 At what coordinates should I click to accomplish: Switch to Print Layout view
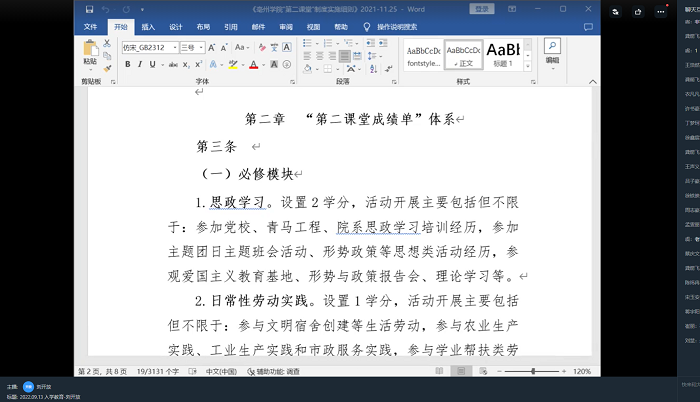(x=461, y=371)
